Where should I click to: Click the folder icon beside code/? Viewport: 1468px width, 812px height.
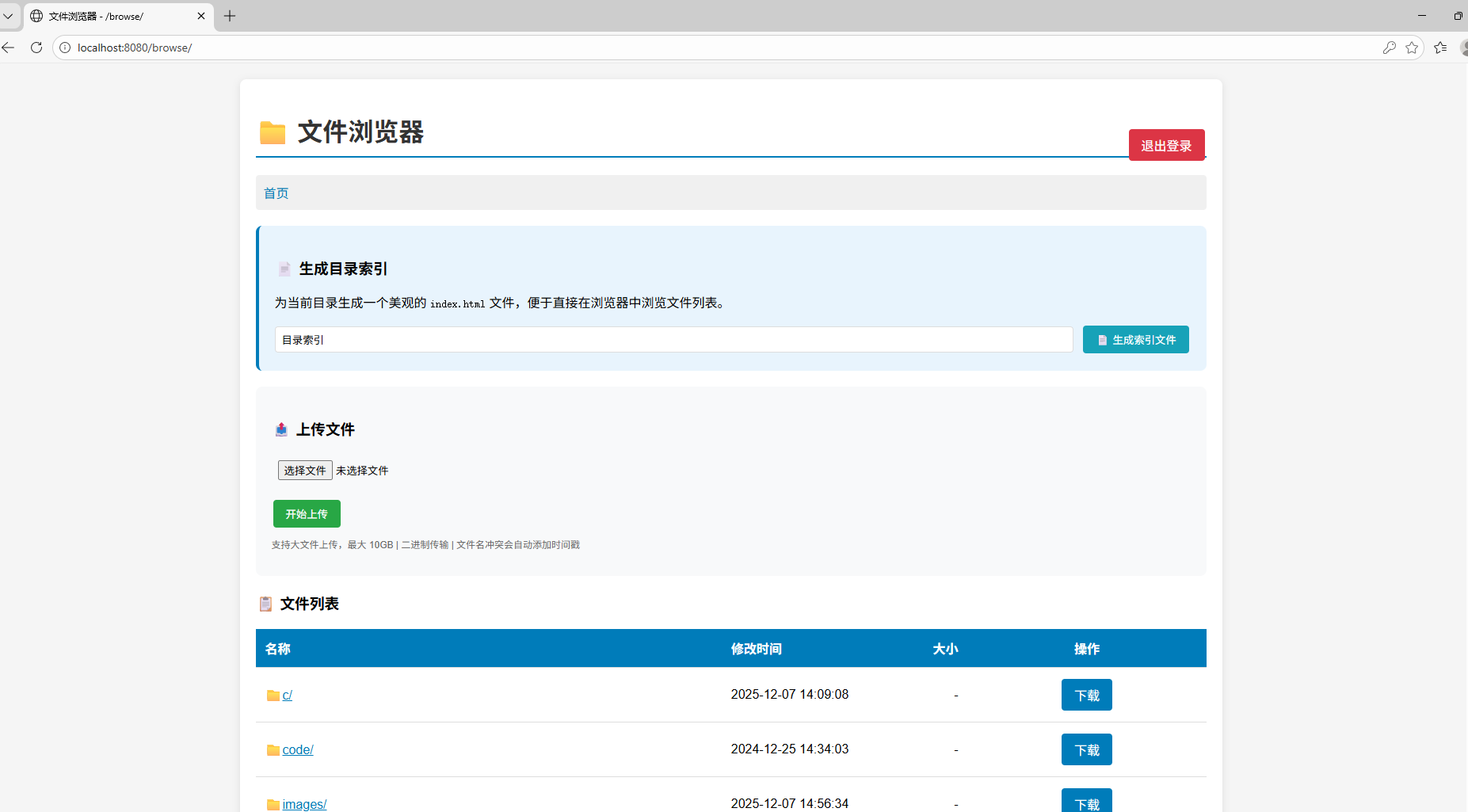tap(273, 750)
